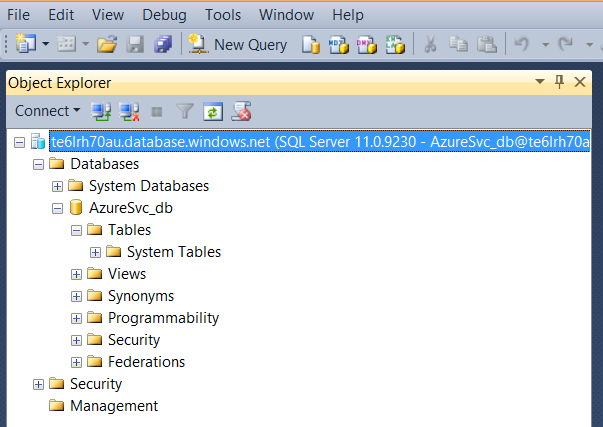Image resolution: width=603 pixels, height=427 pixels.
Task: Expand the Synonyms folder
Action: point(77,297)
